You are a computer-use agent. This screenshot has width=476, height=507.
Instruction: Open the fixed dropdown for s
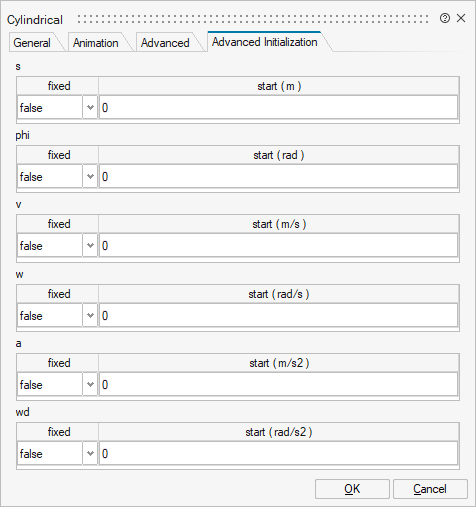(x=57, y=107)
